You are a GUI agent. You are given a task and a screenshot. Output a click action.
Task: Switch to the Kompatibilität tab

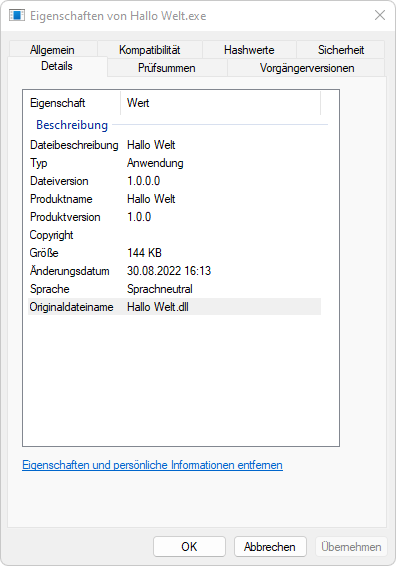pos(149,49)
